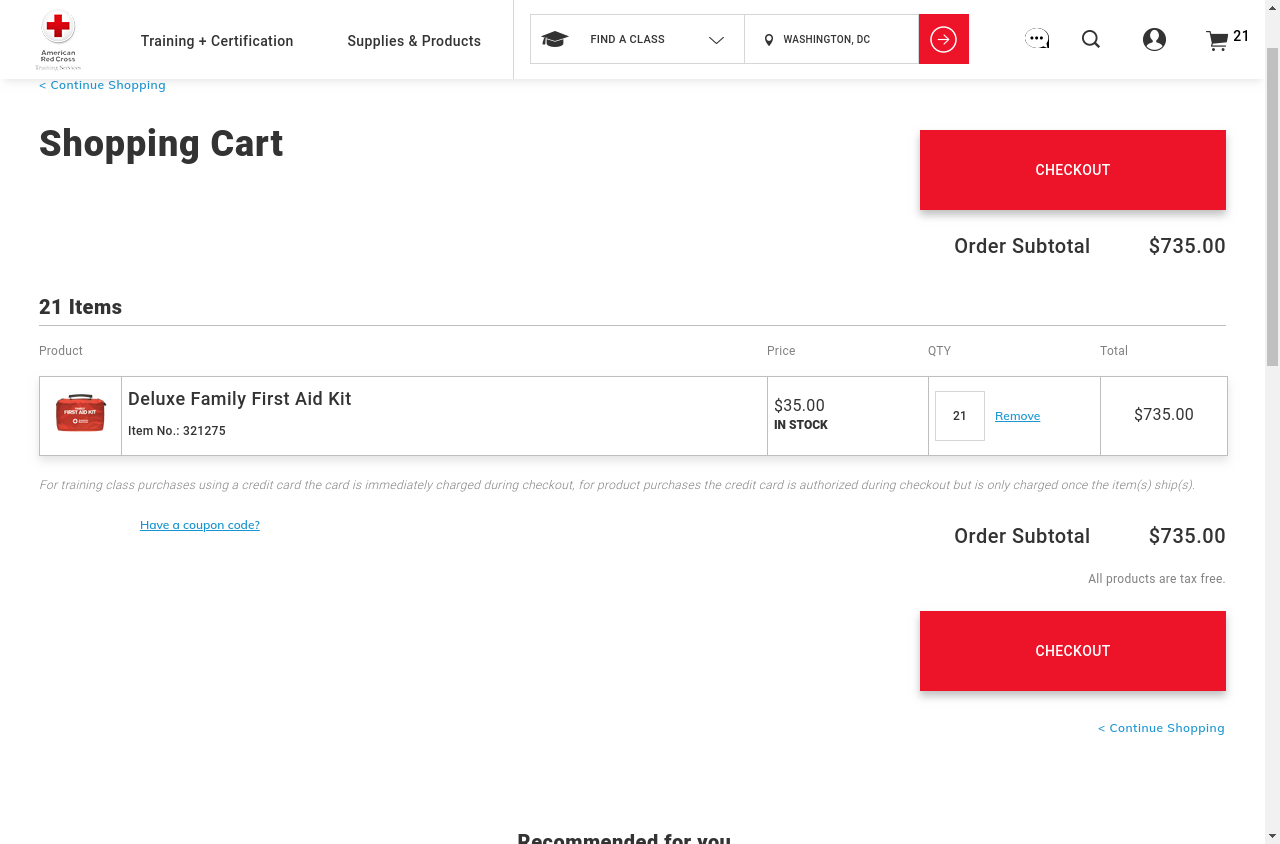The image size is (1280, 844).
Task: Click the bottom Checkout button
Action: tap(1072, 651)
